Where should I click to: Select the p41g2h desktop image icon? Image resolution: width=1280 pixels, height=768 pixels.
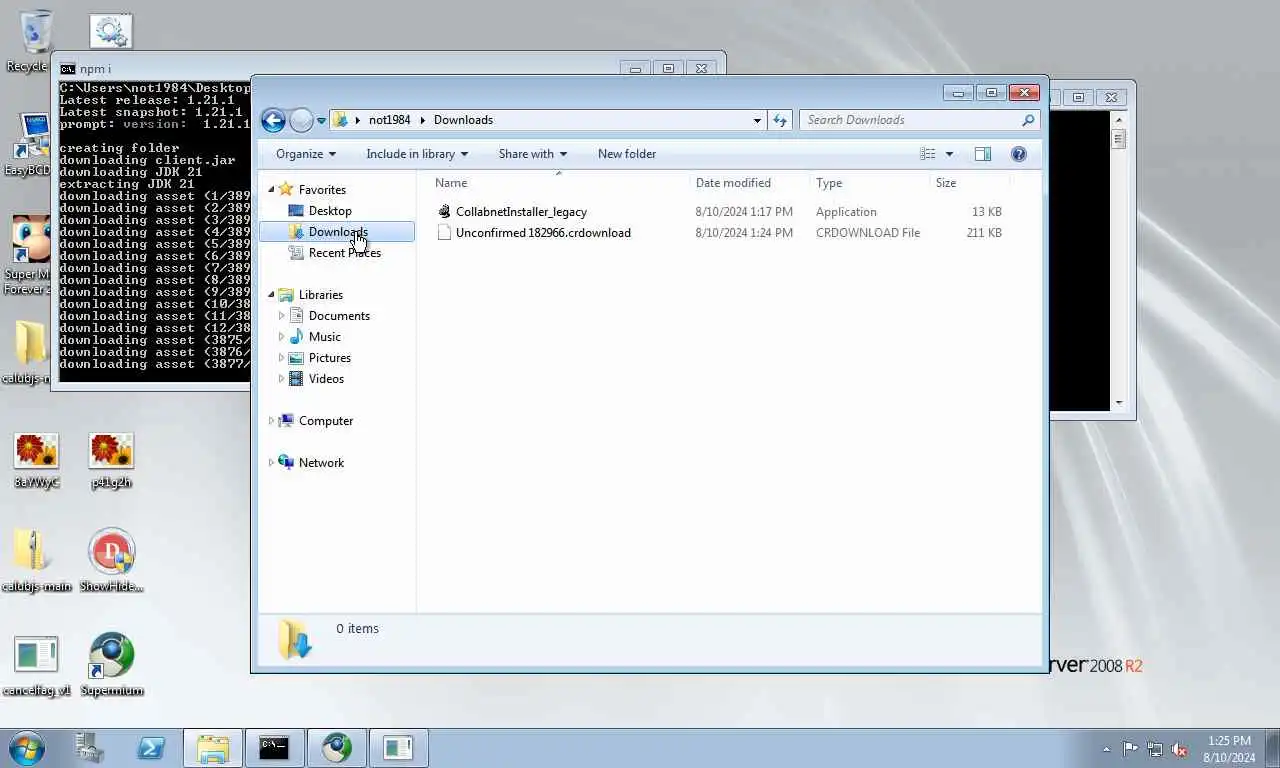pos(111,461)
